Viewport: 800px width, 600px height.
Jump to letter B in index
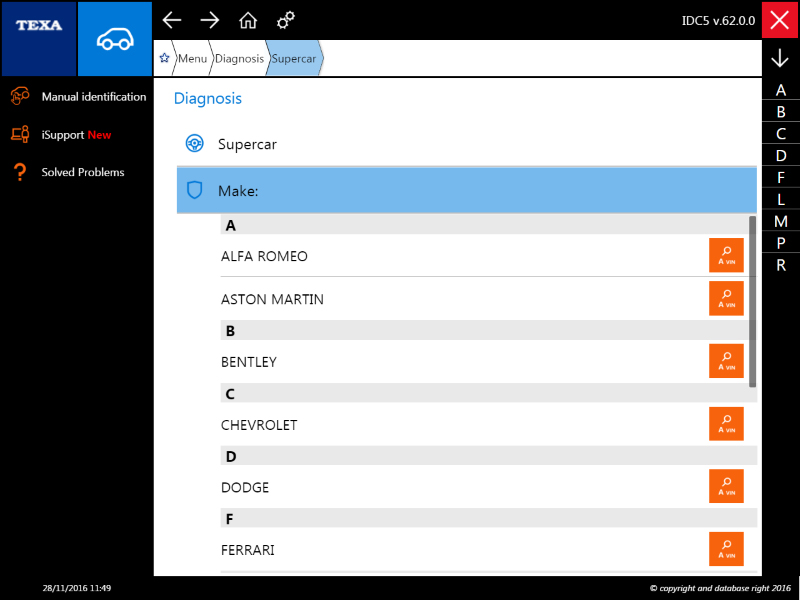coord(781,112)
